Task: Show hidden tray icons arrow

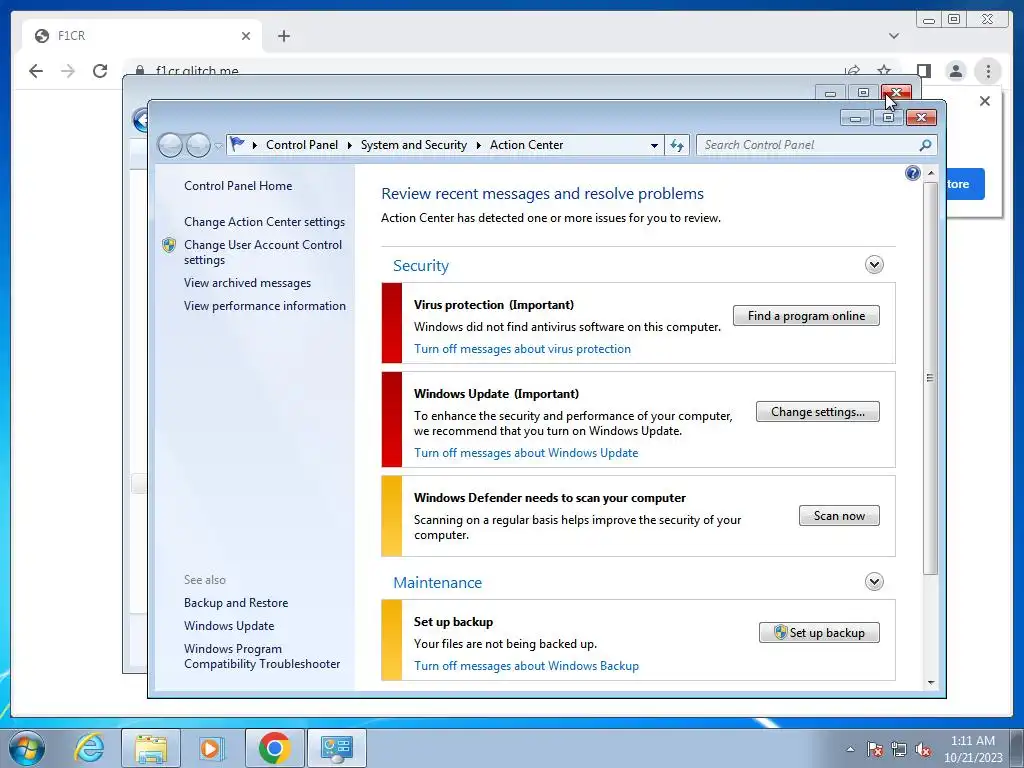Action: [850, 749]
